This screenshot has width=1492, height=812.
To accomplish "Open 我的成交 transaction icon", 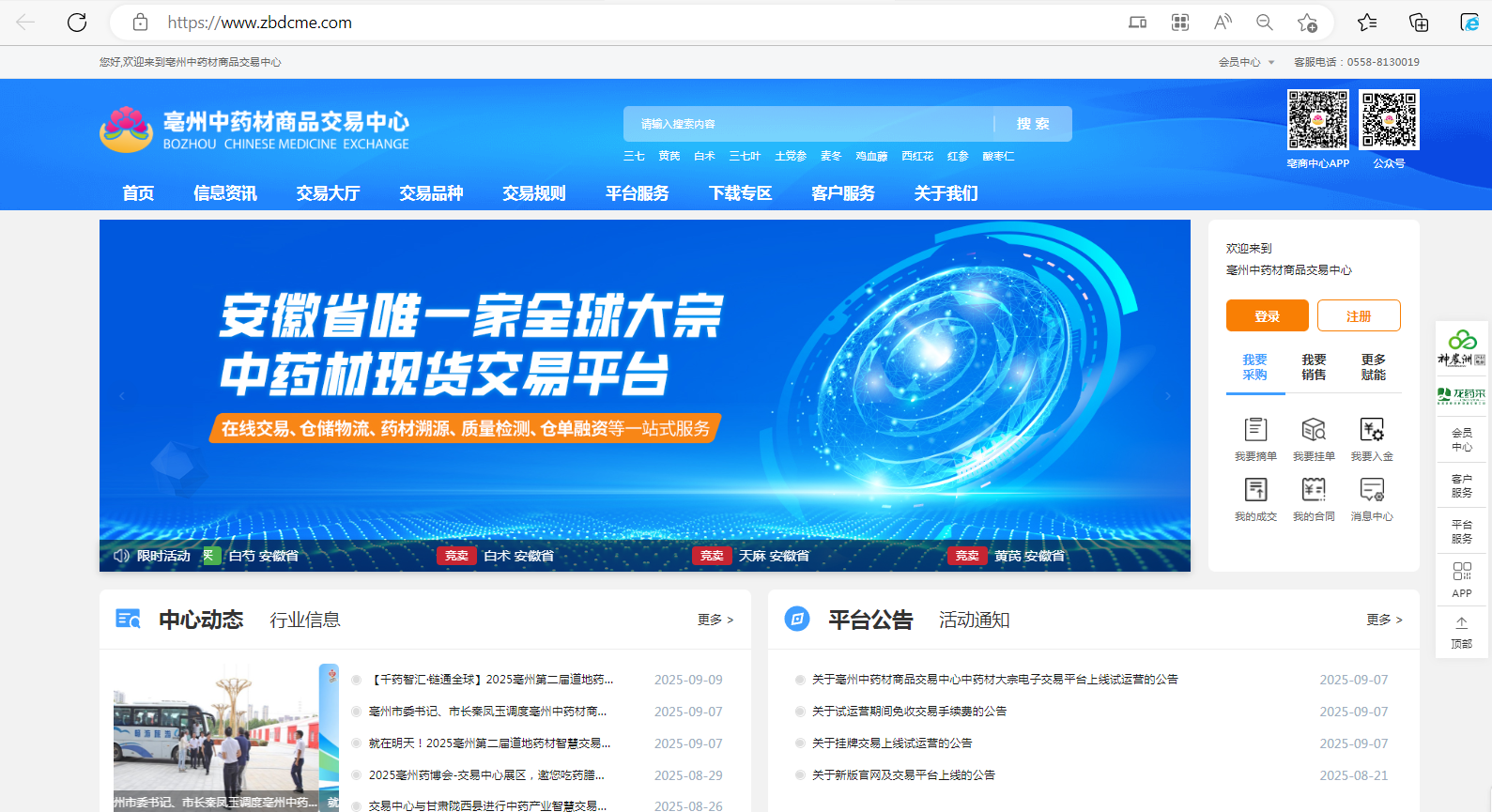I will pos(1255,491).
